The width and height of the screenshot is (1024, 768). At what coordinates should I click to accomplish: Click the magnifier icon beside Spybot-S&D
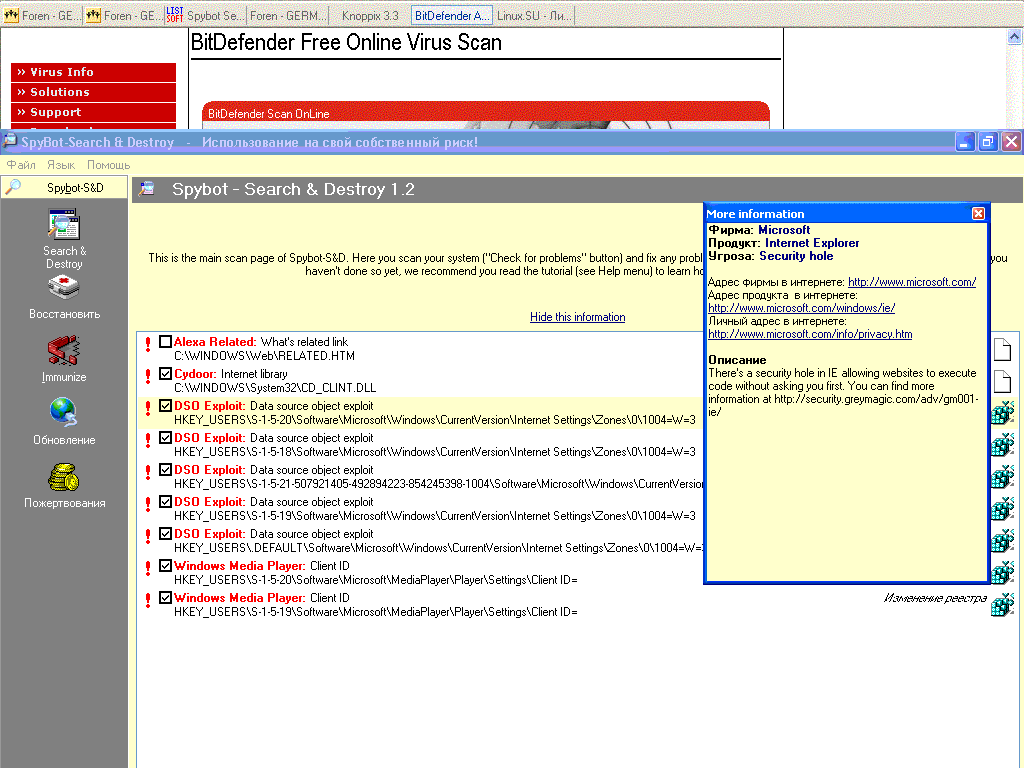[13, 187]
